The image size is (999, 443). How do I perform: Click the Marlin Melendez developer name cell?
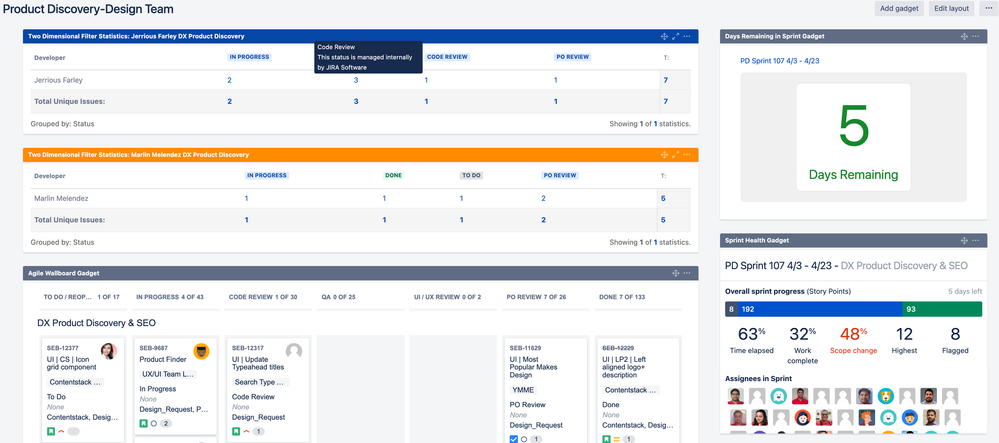61,198
